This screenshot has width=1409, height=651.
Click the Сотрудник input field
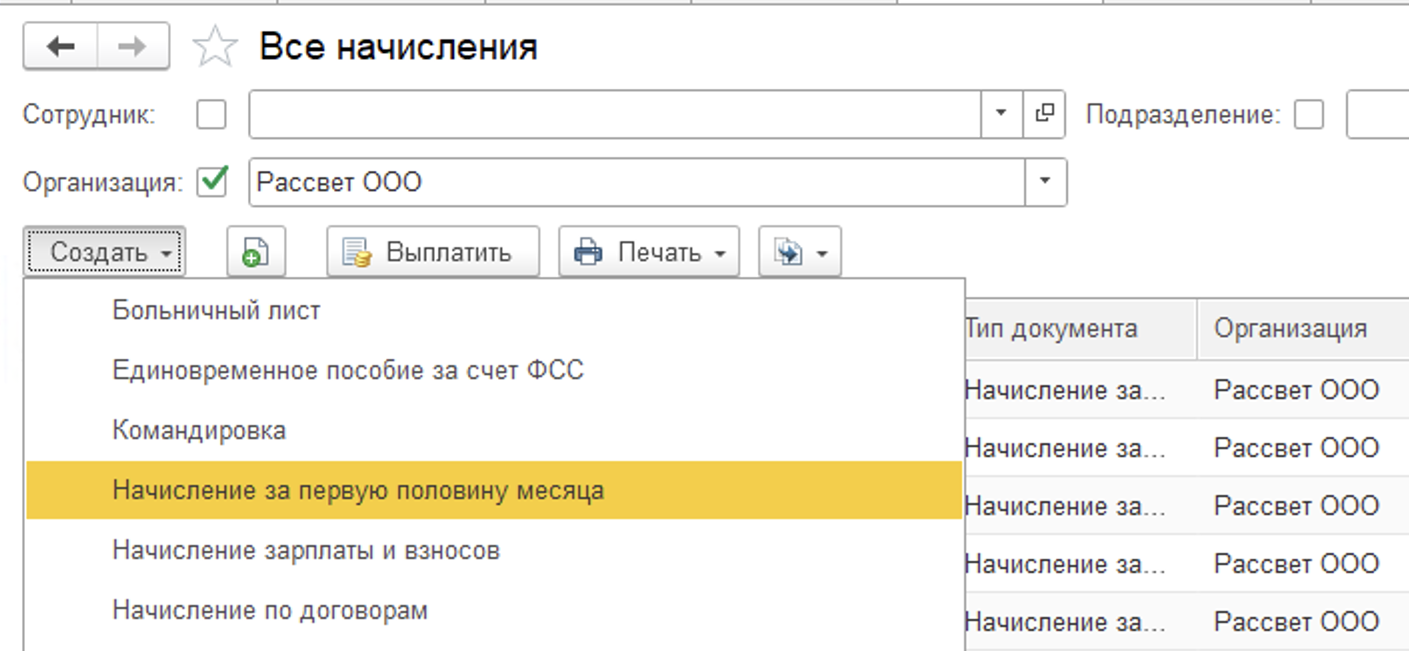[614, 114]
